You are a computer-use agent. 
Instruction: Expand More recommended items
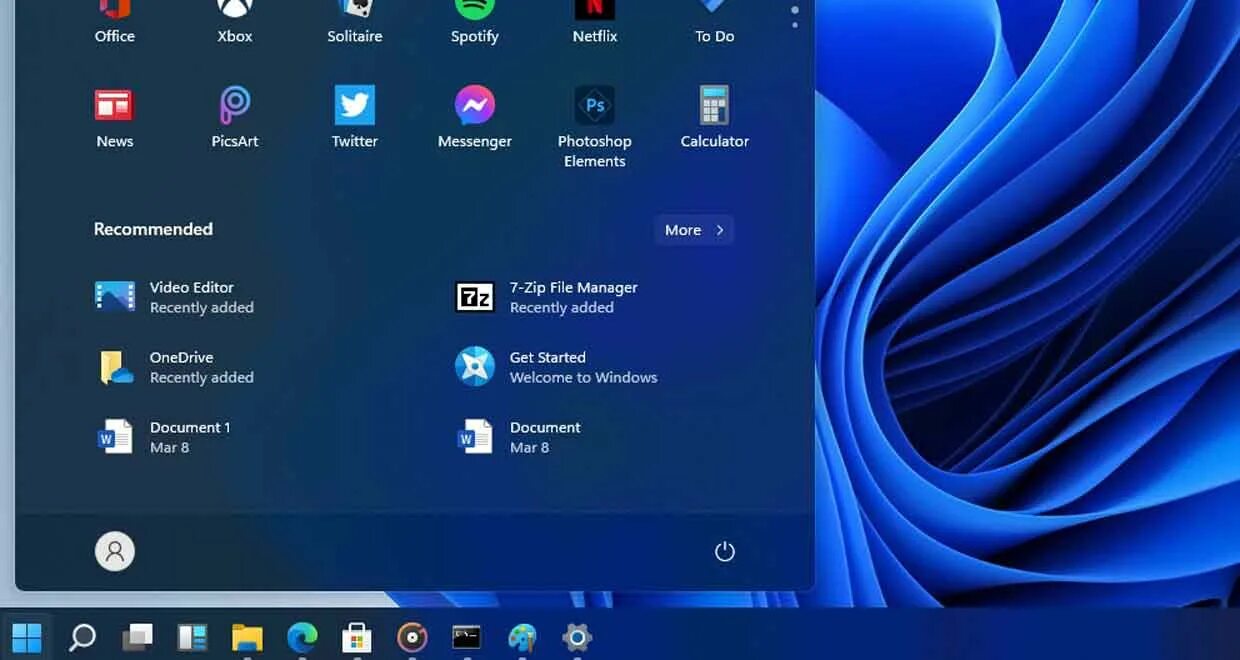pyautogui.click(x=694, y=230)
